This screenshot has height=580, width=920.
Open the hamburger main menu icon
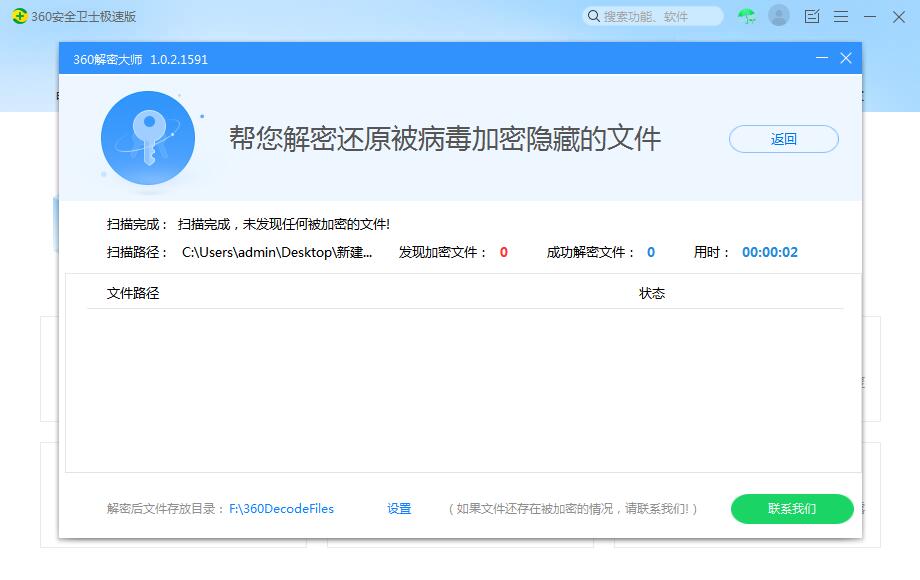click(x=841, y=16)
